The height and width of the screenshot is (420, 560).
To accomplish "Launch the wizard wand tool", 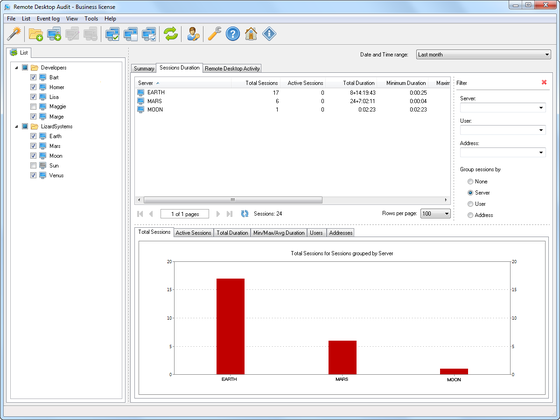I will [x=14, y=34].
